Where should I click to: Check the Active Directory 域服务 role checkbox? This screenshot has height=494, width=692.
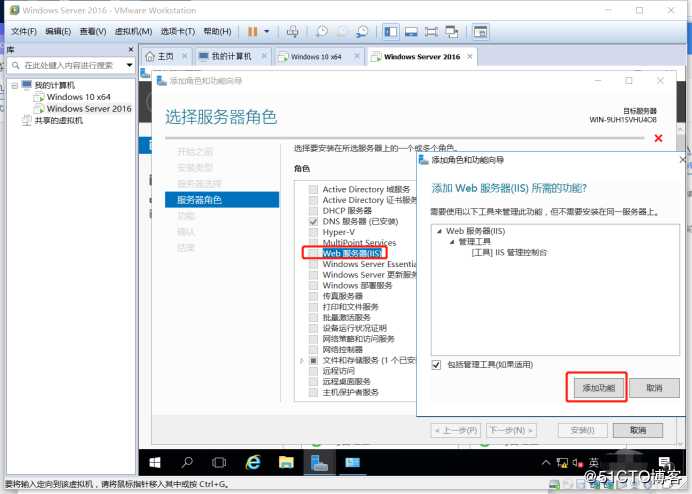313,189
